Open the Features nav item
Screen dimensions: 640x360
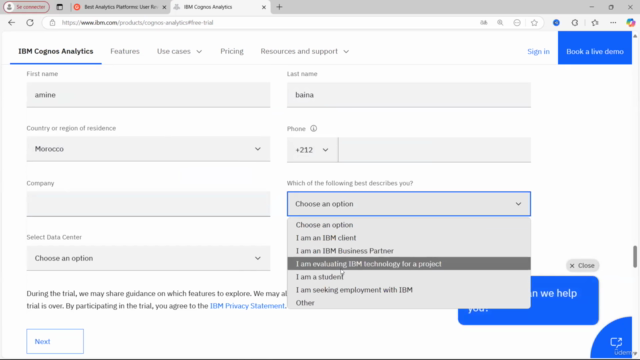[125, 51]
